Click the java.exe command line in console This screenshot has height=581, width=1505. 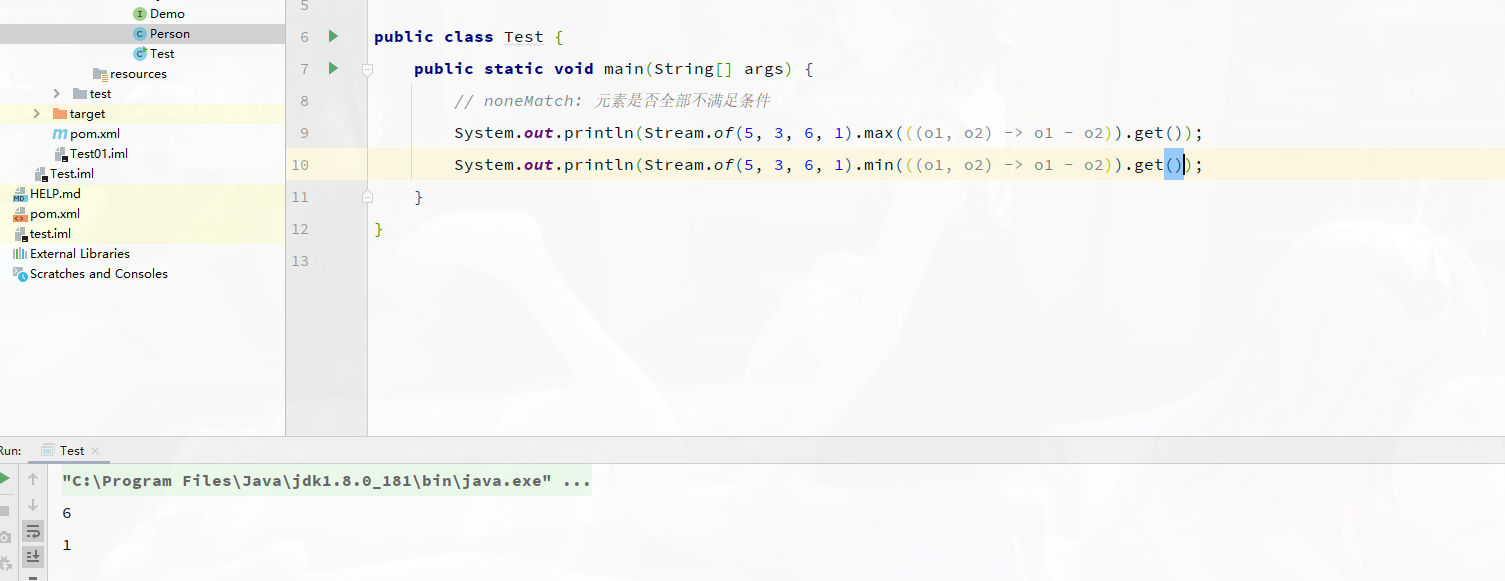(x=326, y=481)
